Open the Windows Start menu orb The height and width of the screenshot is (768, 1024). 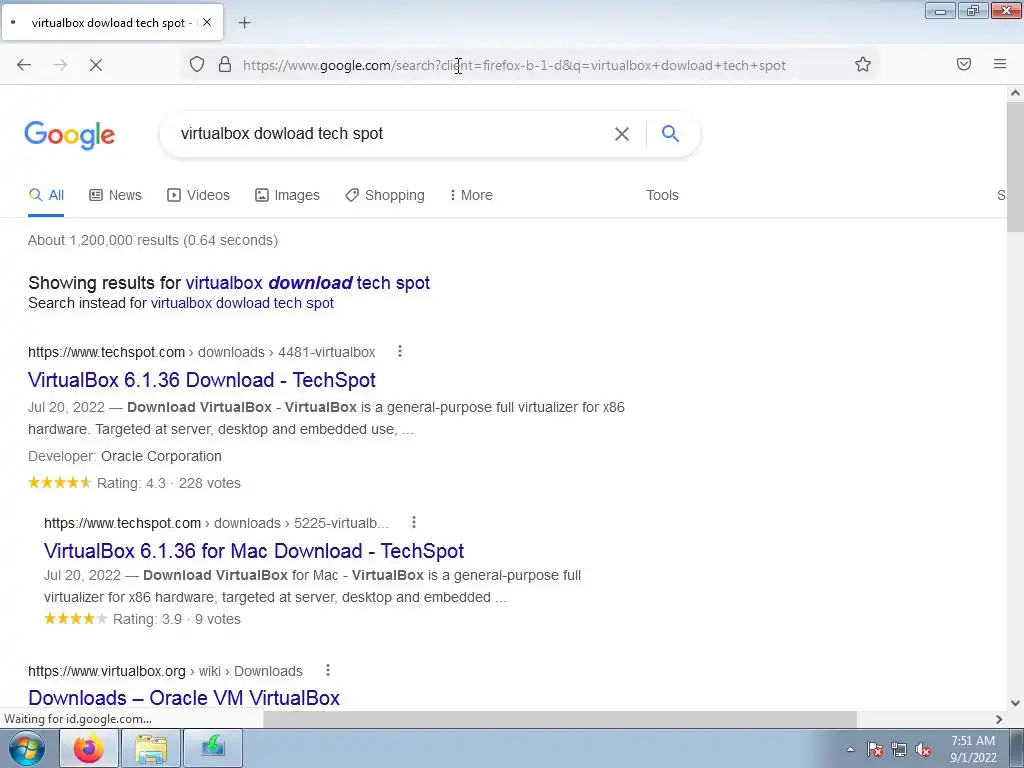point(27,748)
